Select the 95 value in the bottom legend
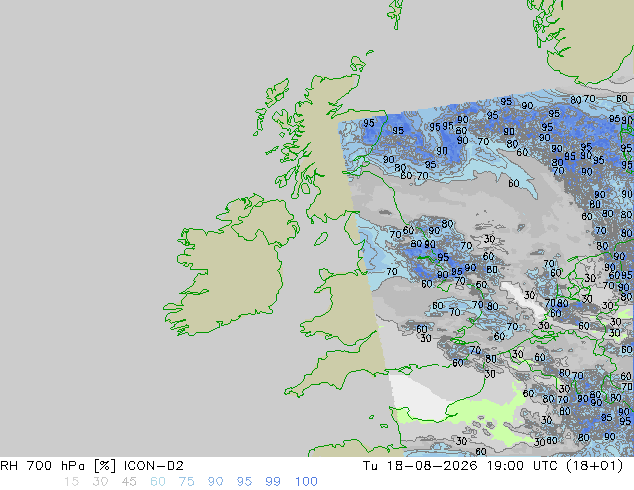 244,482
